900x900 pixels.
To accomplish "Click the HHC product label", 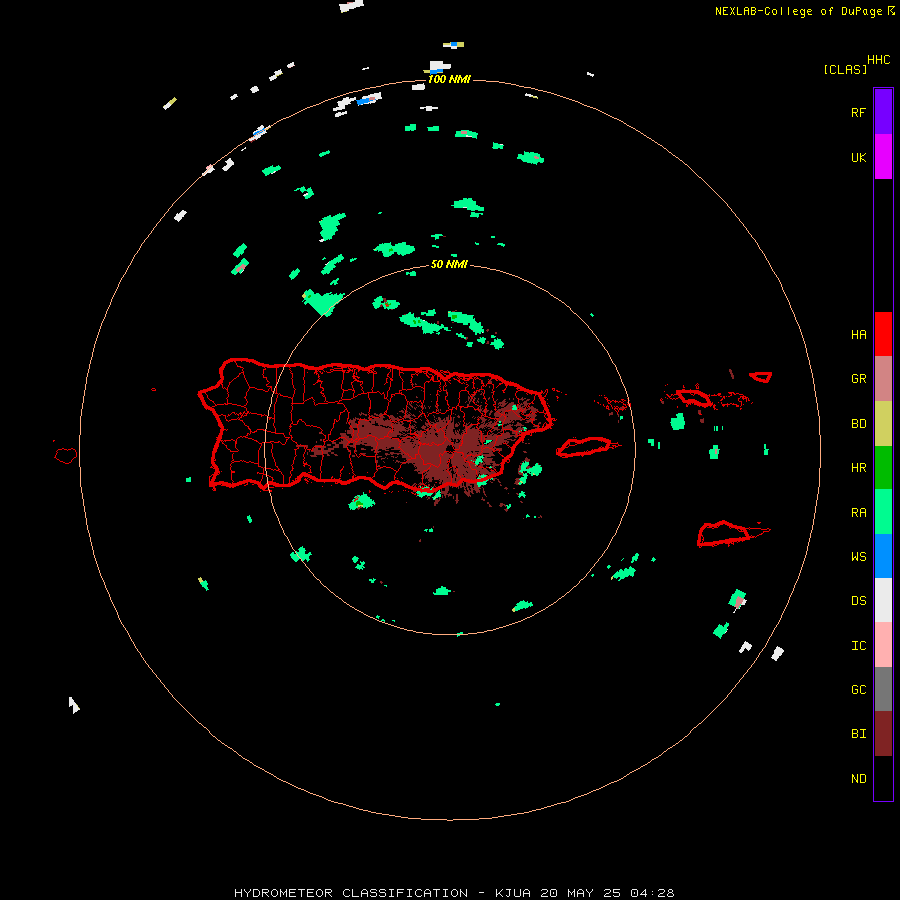I will [x=878, y=60].
